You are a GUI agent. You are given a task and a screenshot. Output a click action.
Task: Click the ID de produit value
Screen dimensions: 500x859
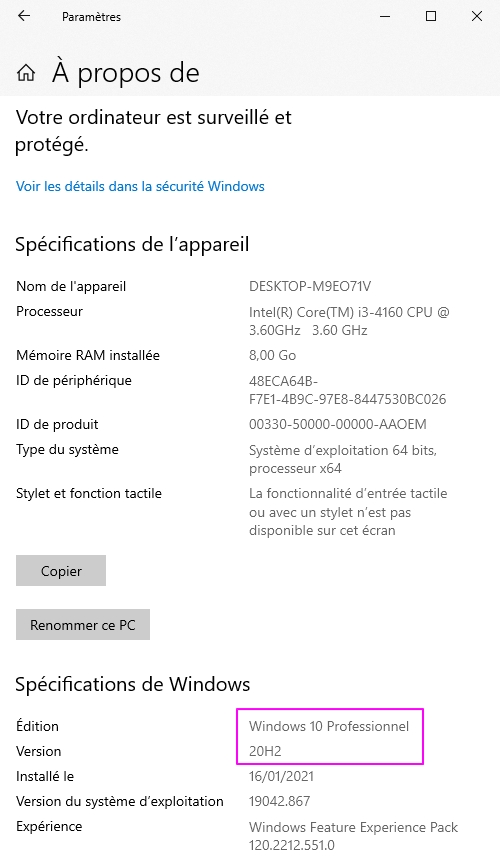coord(337,425)
